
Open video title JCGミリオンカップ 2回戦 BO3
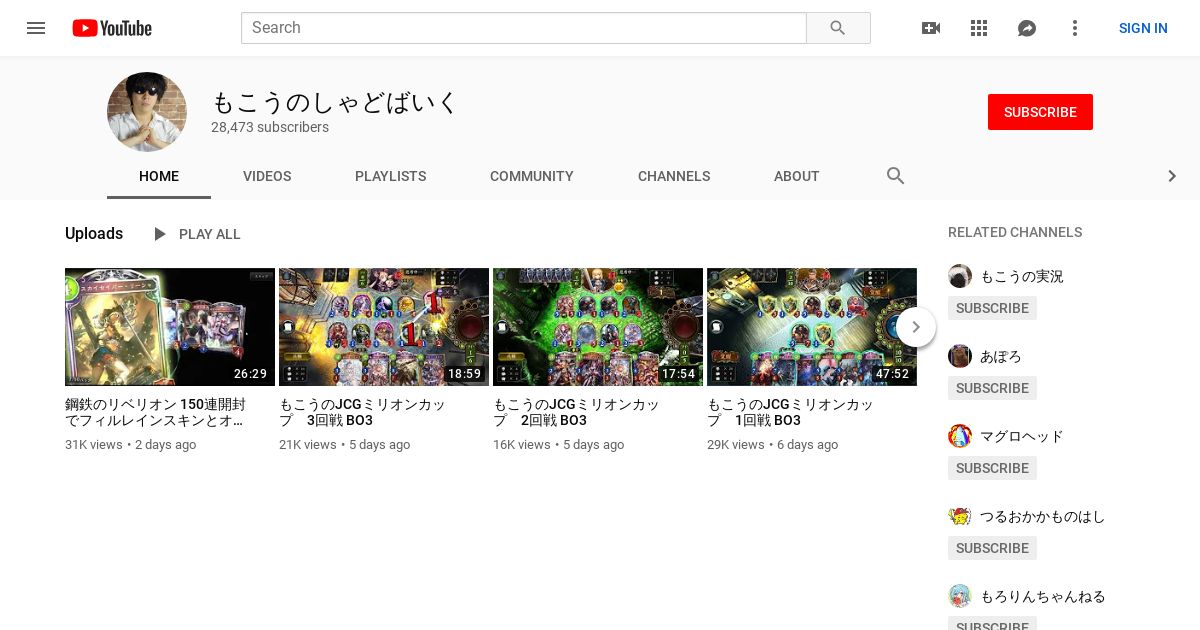tap(576, 412)
